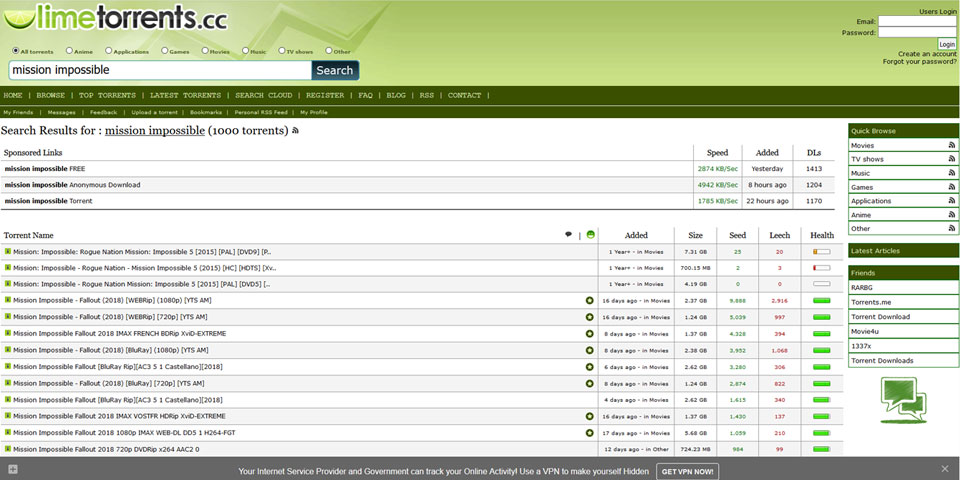Image resolution: width=960 pixels, height=480 pixels.
Task: Sort results by Size column header
Action: [x=695, y=235]
